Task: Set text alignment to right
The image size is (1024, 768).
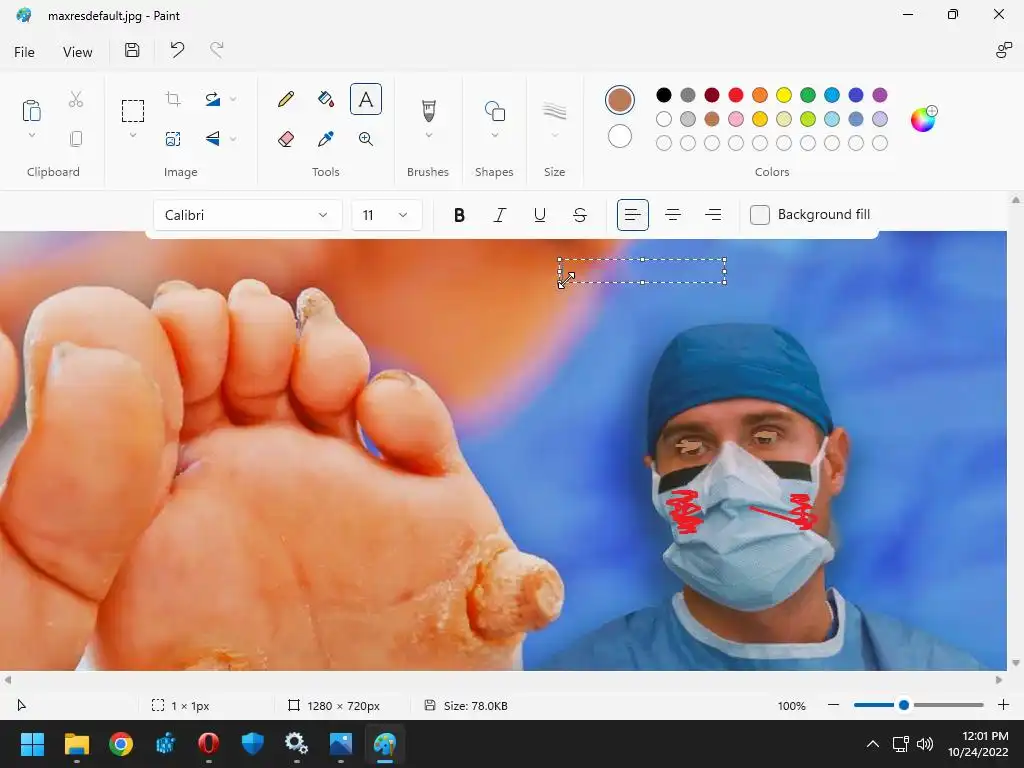Action: 713,215
